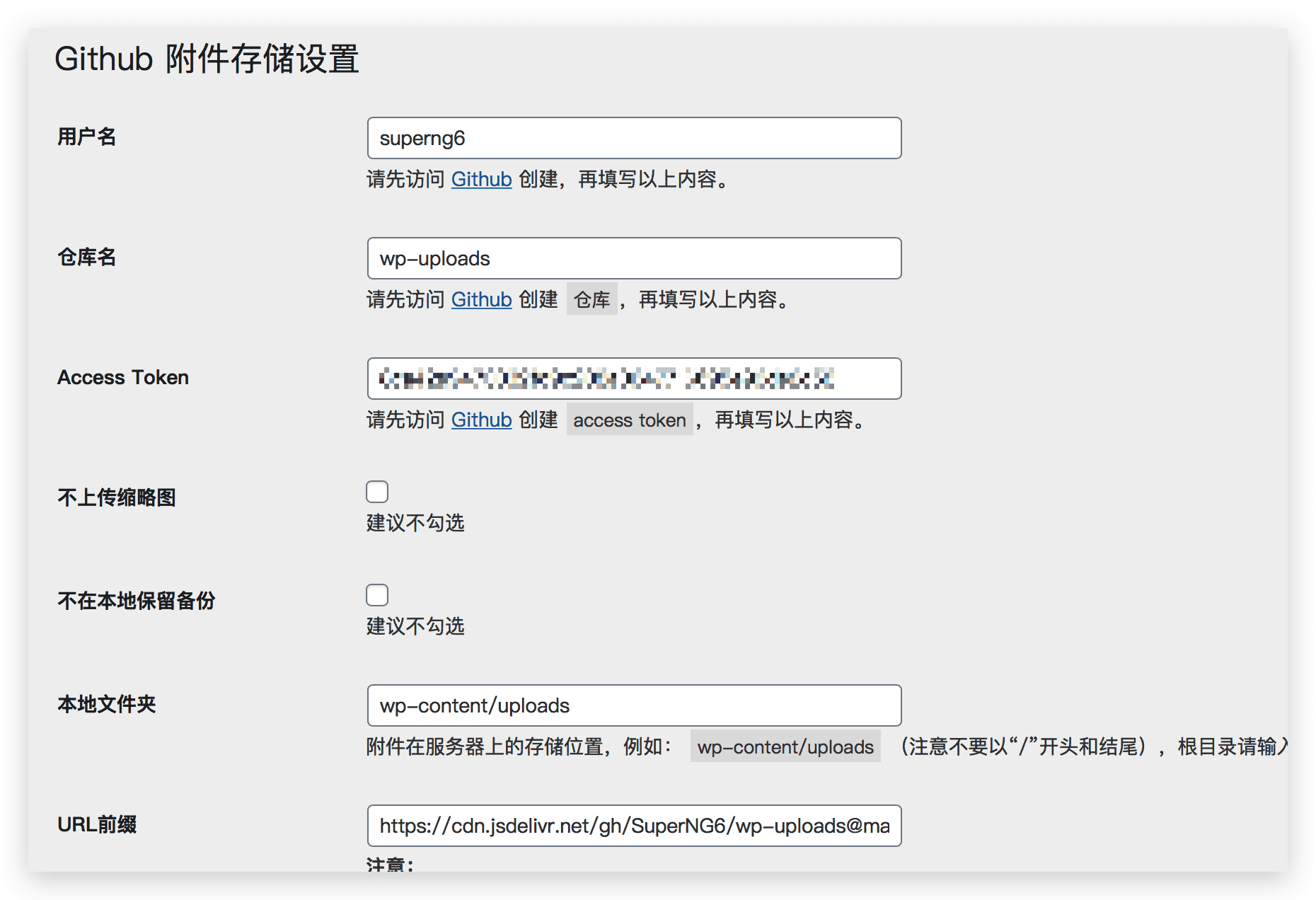The height and width of the screenshot is (900, 1316).
Task: Click the 不在本地保留备份 label
Action: point(136,601)
